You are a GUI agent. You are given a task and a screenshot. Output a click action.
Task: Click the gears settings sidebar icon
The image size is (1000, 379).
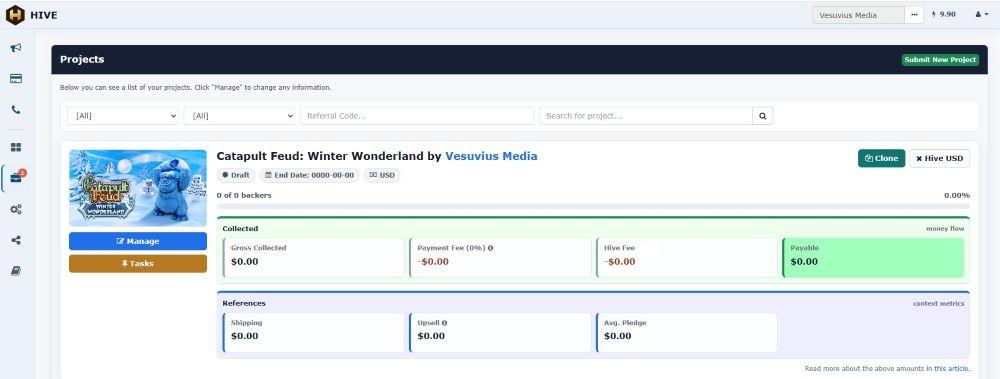(16, 209)
